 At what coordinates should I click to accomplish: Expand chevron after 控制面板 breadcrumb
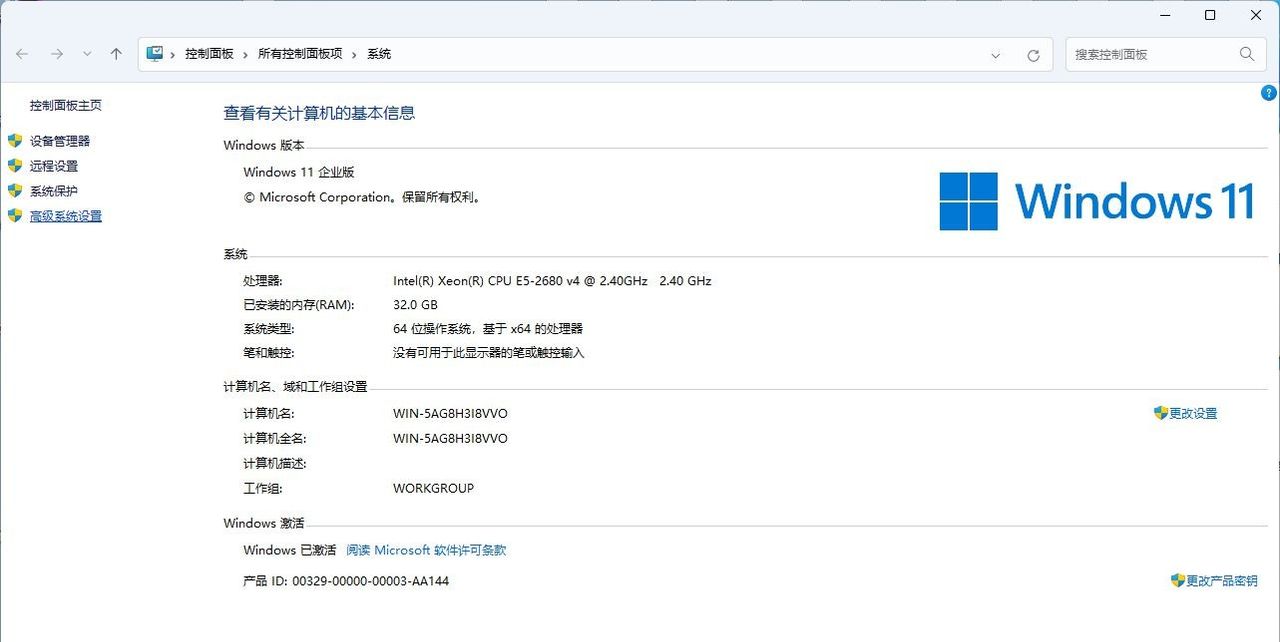coord(246,54)
